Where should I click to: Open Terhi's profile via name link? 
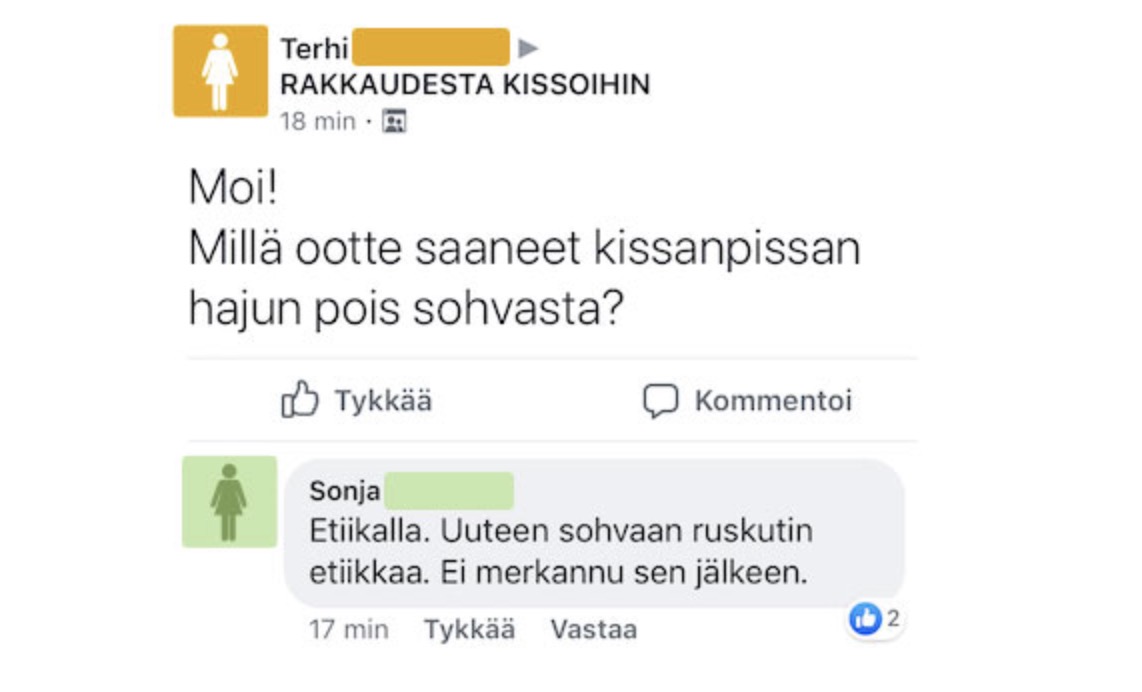click(x=314, y=48)
